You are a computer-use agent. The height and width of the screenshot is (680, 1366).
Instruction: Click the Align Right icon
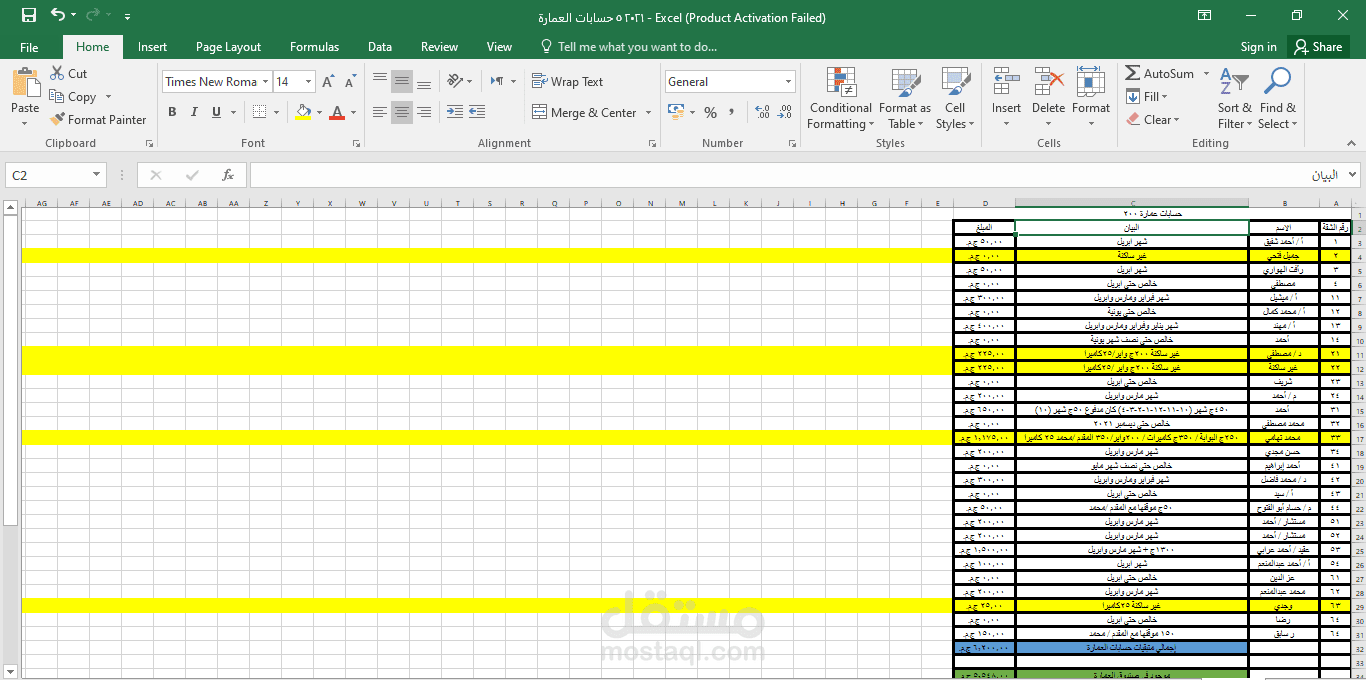click(424, 113)
